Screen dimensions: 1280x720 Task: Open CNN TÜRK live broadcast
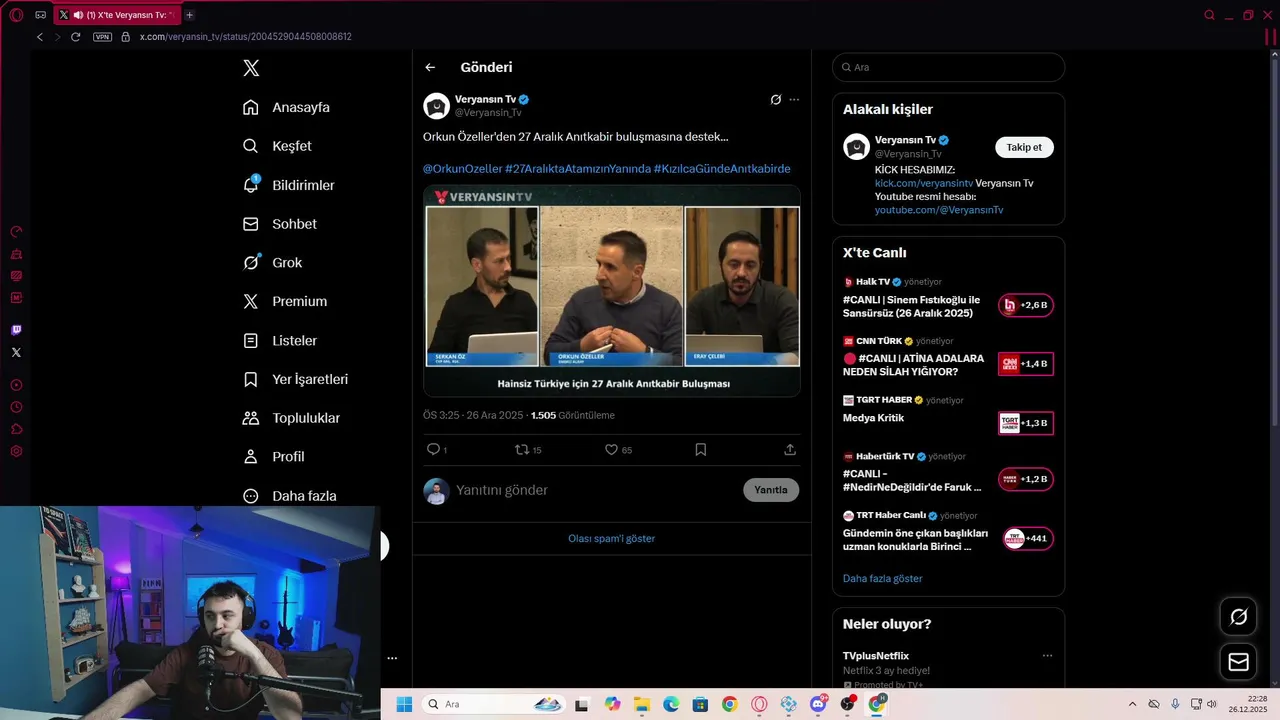coord(948,357)
